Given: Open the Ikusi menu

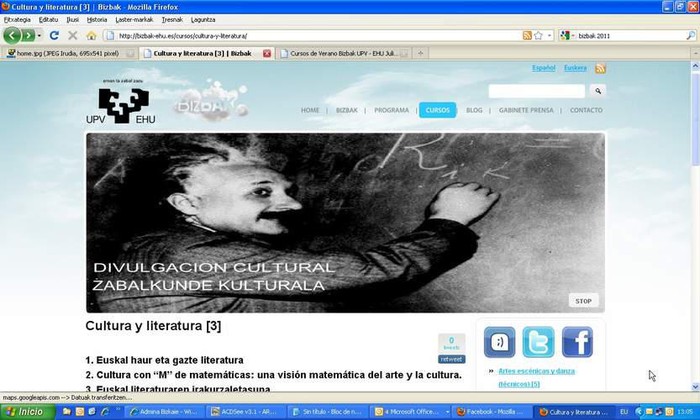Looking at the screenshot, I should 72,20.
